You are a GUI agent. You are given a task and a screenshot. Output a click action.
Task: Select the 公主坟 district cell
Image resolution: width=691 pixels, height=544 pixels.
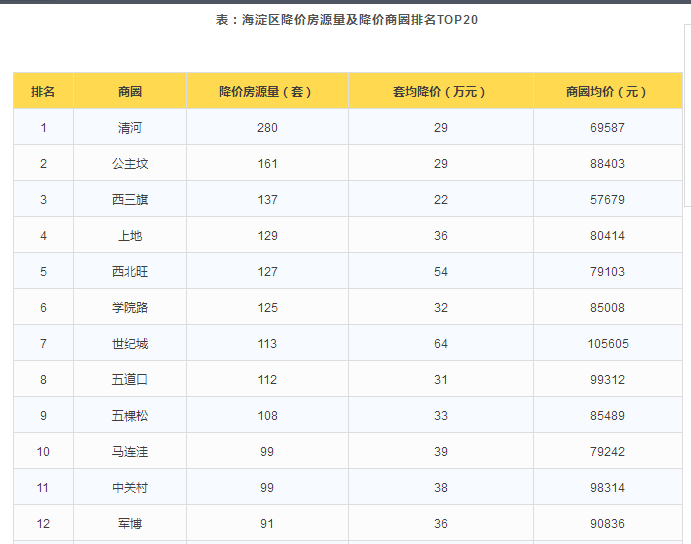[130, 163]
